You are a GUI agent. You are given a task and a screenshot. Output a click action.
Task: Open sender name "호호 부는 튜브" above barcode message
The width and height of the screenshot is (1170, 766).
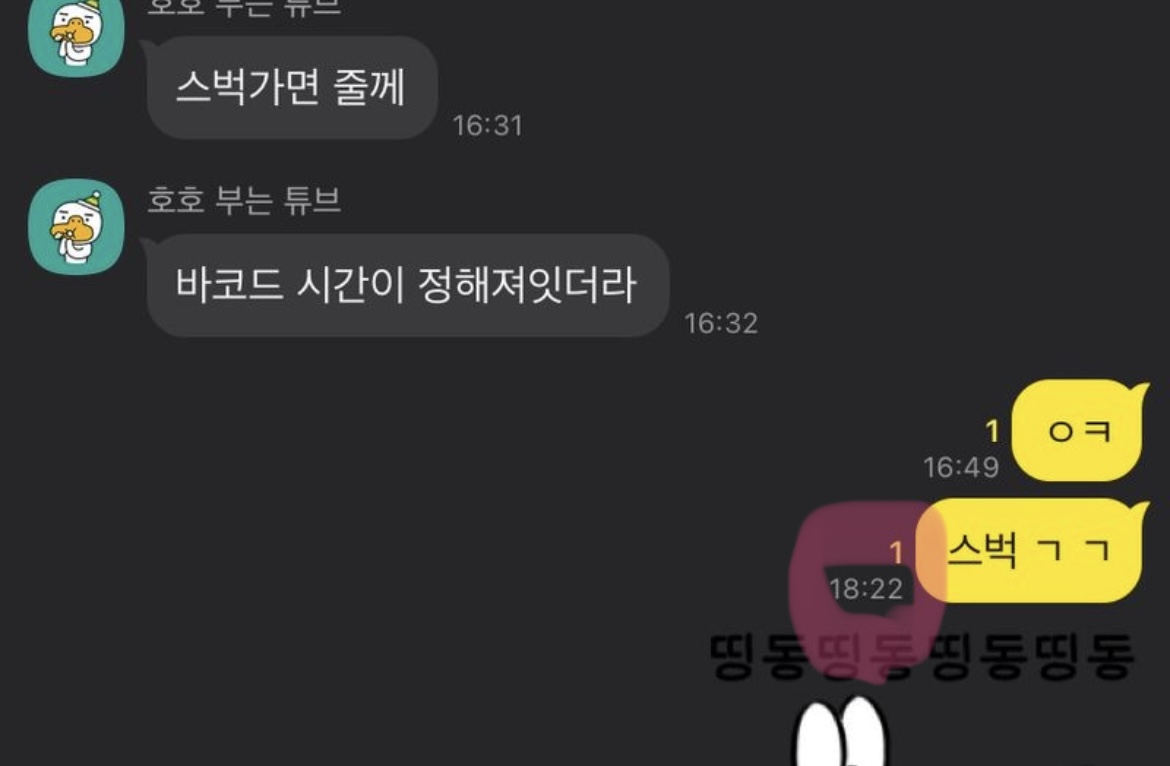[244, 200]
